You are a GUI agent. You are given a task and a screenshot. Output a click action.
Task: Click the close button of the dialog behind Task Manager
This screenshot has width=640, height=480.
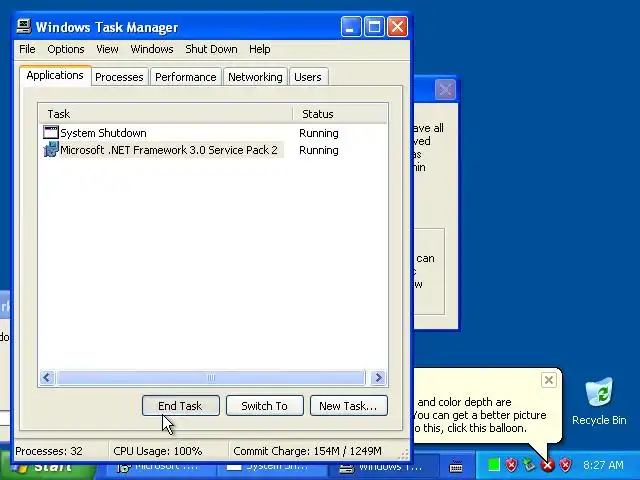(x=445, y=89)
